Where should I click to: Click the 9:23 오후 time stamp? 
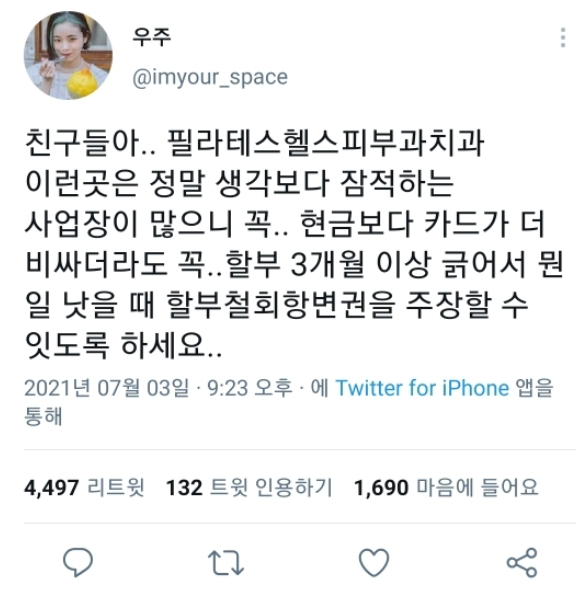click(x=250, y=387)
